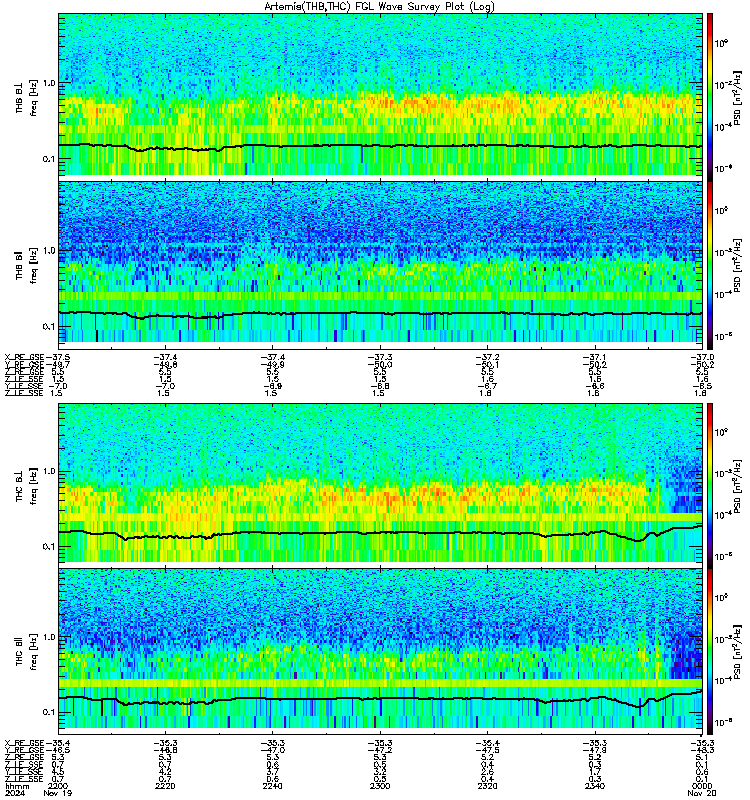Image resolution: width=750 pixels, height=800 pixels.
Task: Click the '-48.3' Y_RE_GSE value
Action: [x=702, y=751]
